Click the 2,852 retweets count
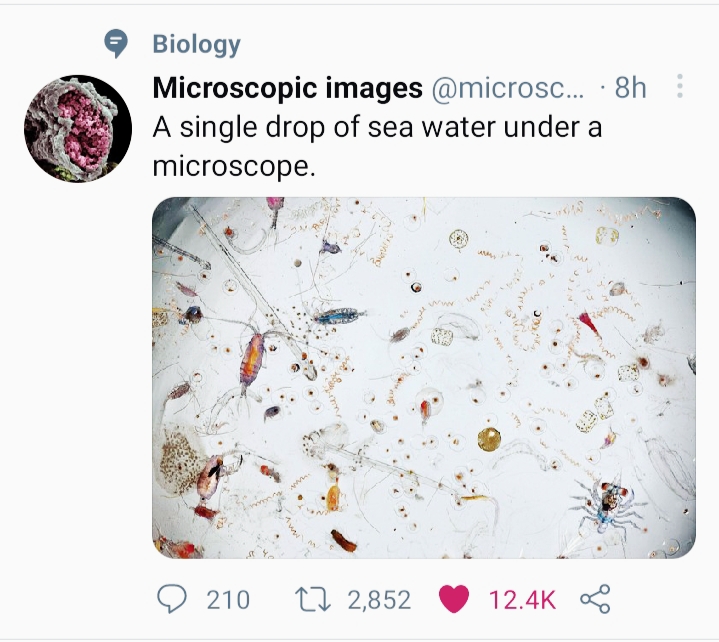This screenshot has height=642, width=719. tap(379, 599)
